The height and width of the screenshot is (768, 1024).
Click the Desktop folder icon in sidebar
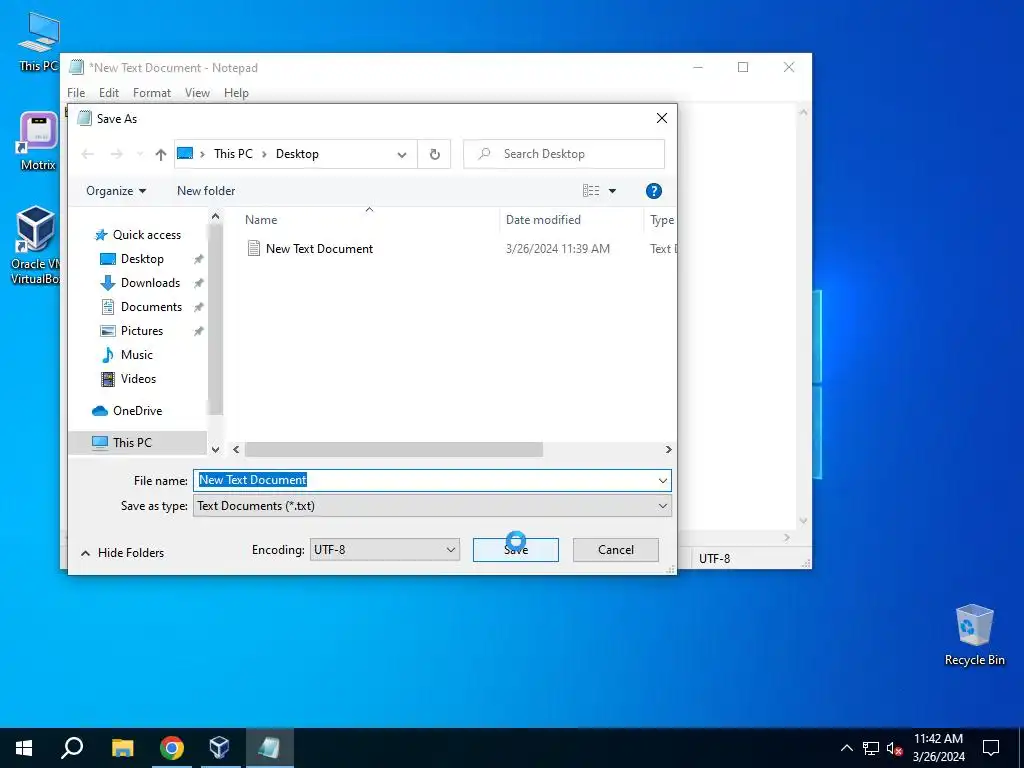pos(108,259)
